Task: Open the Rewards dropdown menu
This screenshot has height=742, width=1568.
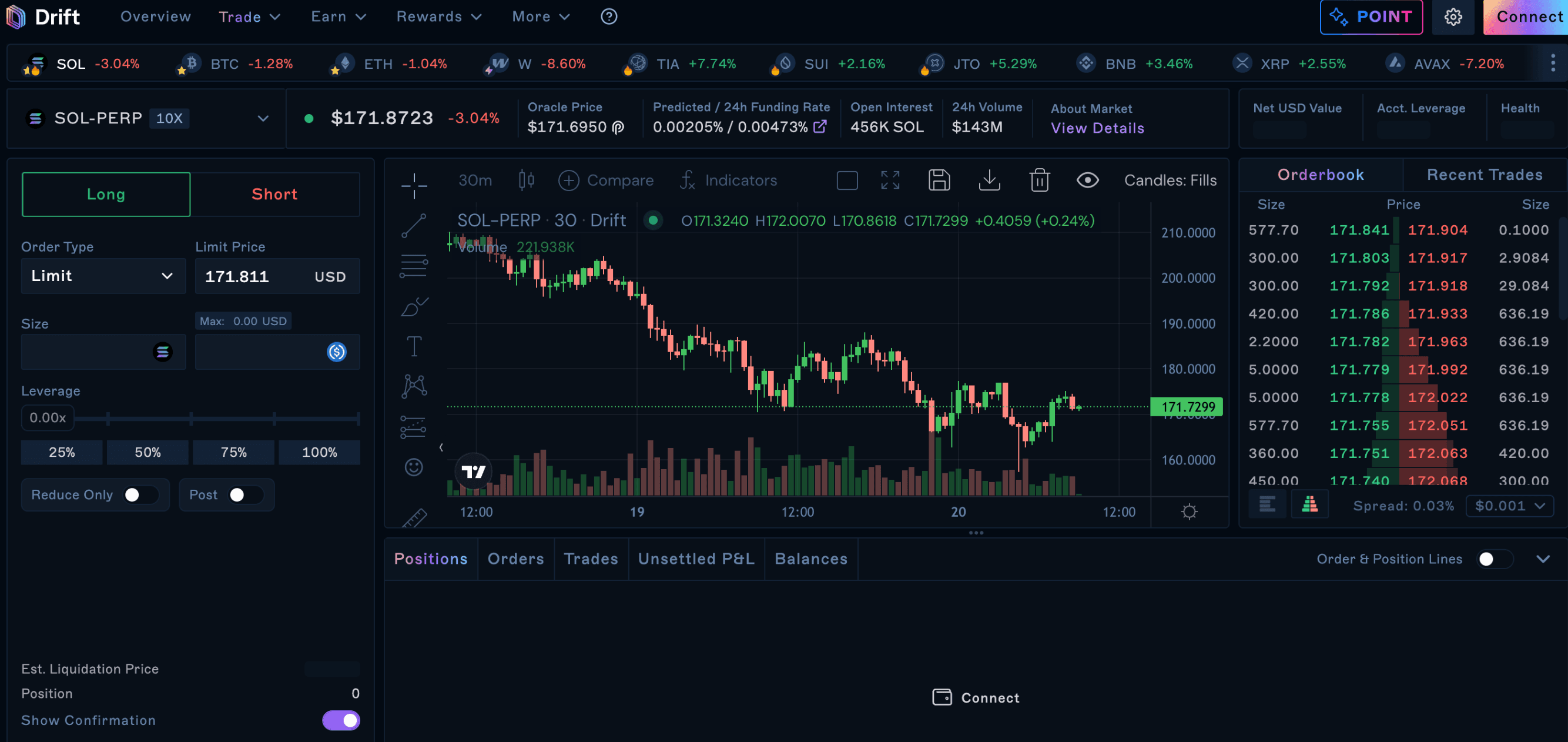Action: click(x=439, y=16)
